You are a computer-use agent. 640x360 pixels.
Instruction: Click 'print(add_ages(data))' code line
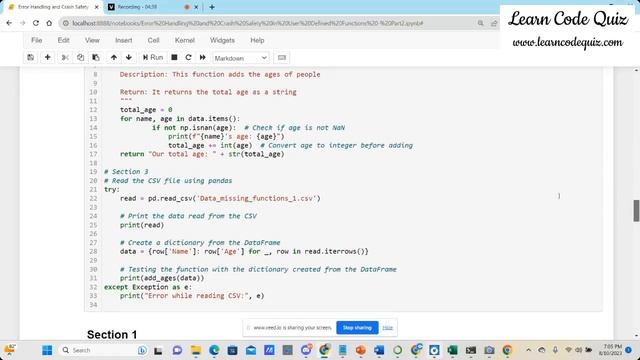click(162, 278)
